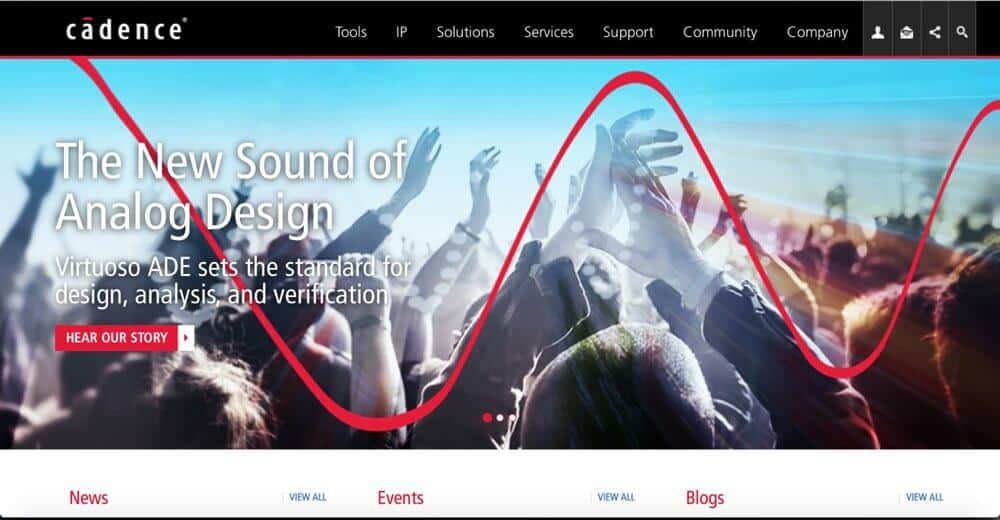The image size is (1000, 520).
Task: View all News items
Action: (307, 497)
